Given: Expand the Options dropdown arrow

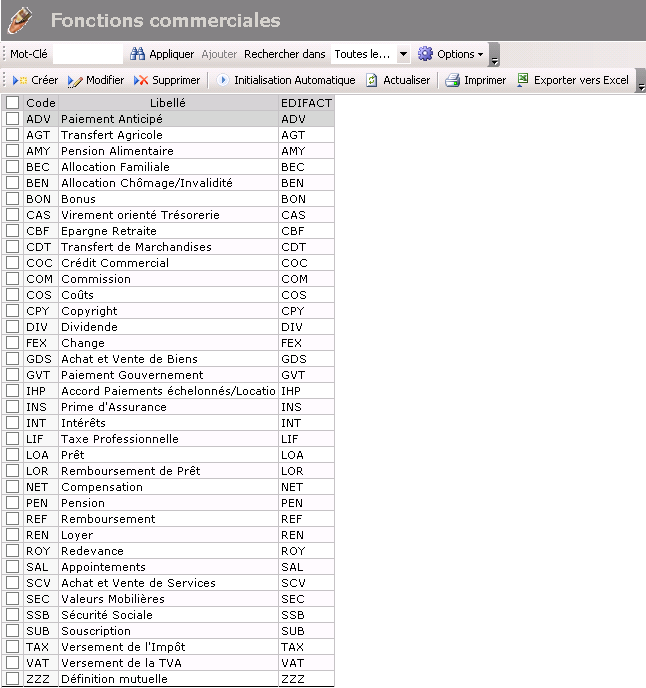Looking at the screenshot, I should [481, 55].
